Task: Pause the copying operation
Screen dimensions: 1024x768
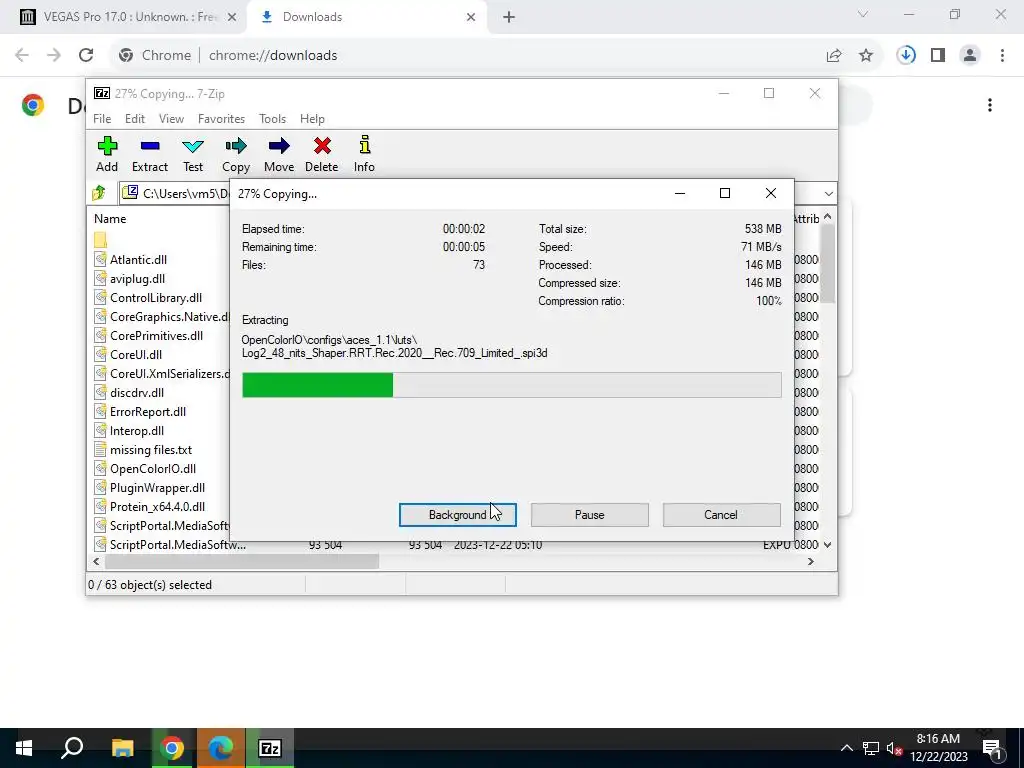Action: tap(590, 515)
